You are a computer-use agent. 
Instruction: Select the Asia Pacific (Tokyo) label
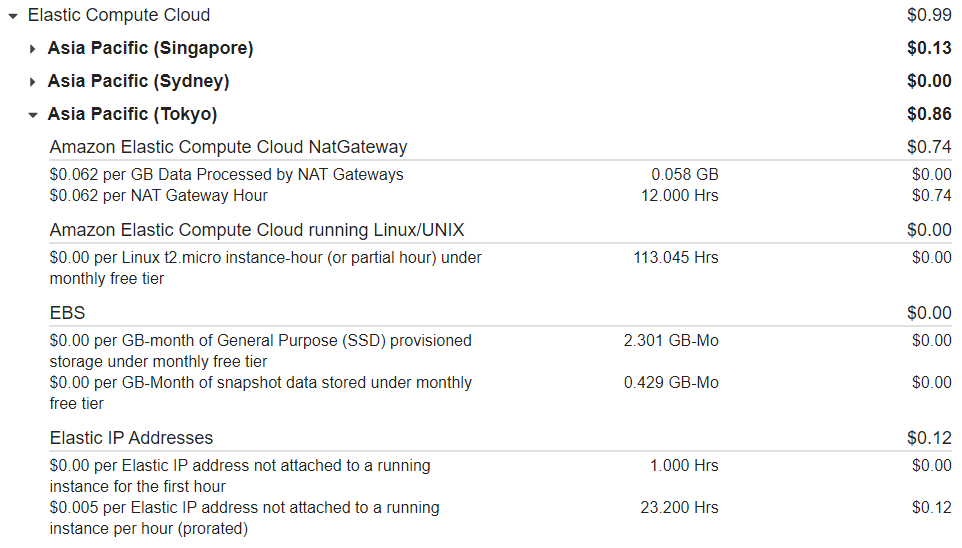point(133,114)
